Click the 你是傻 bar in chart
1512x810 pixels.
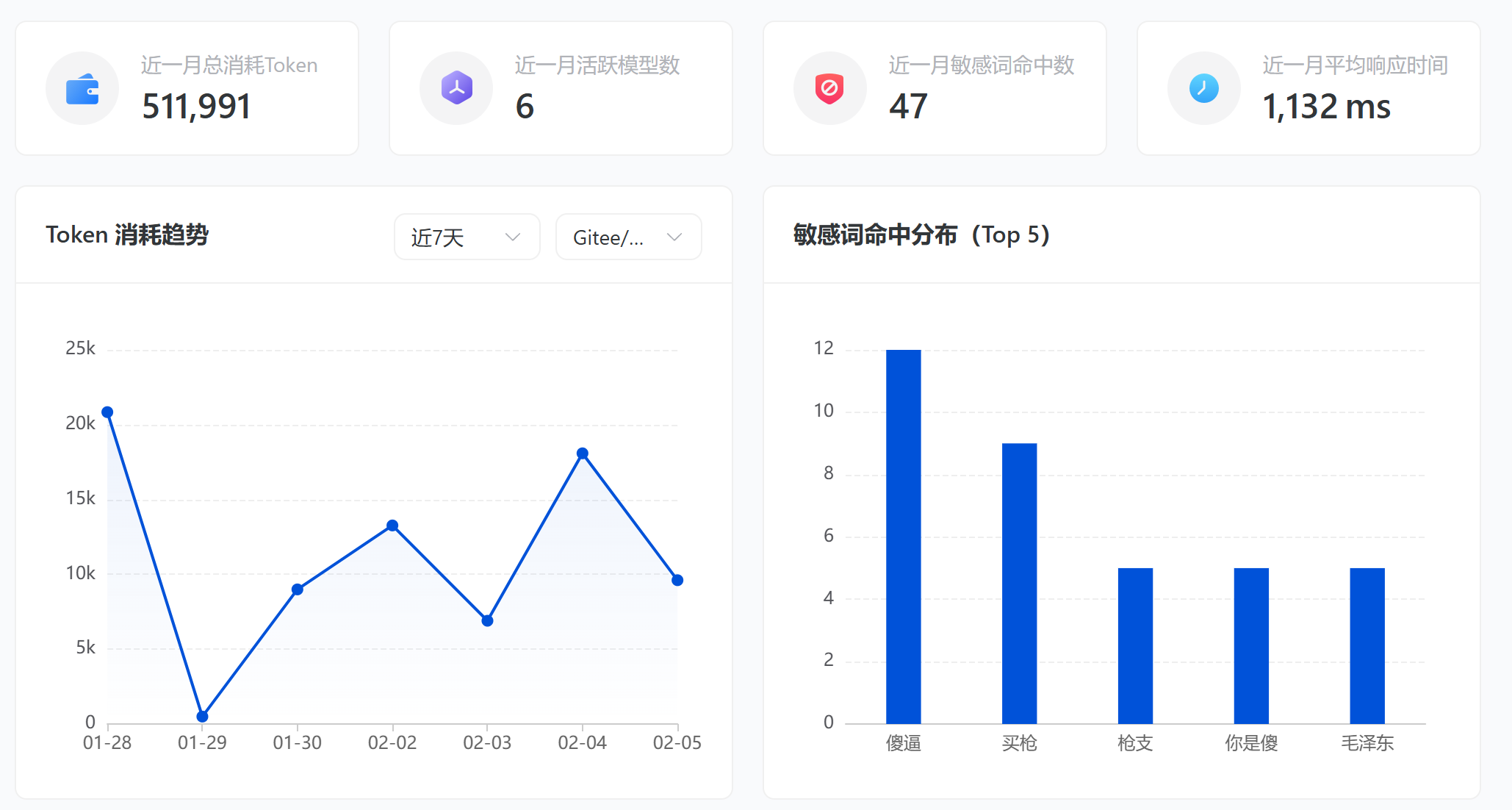(1251, 645)
